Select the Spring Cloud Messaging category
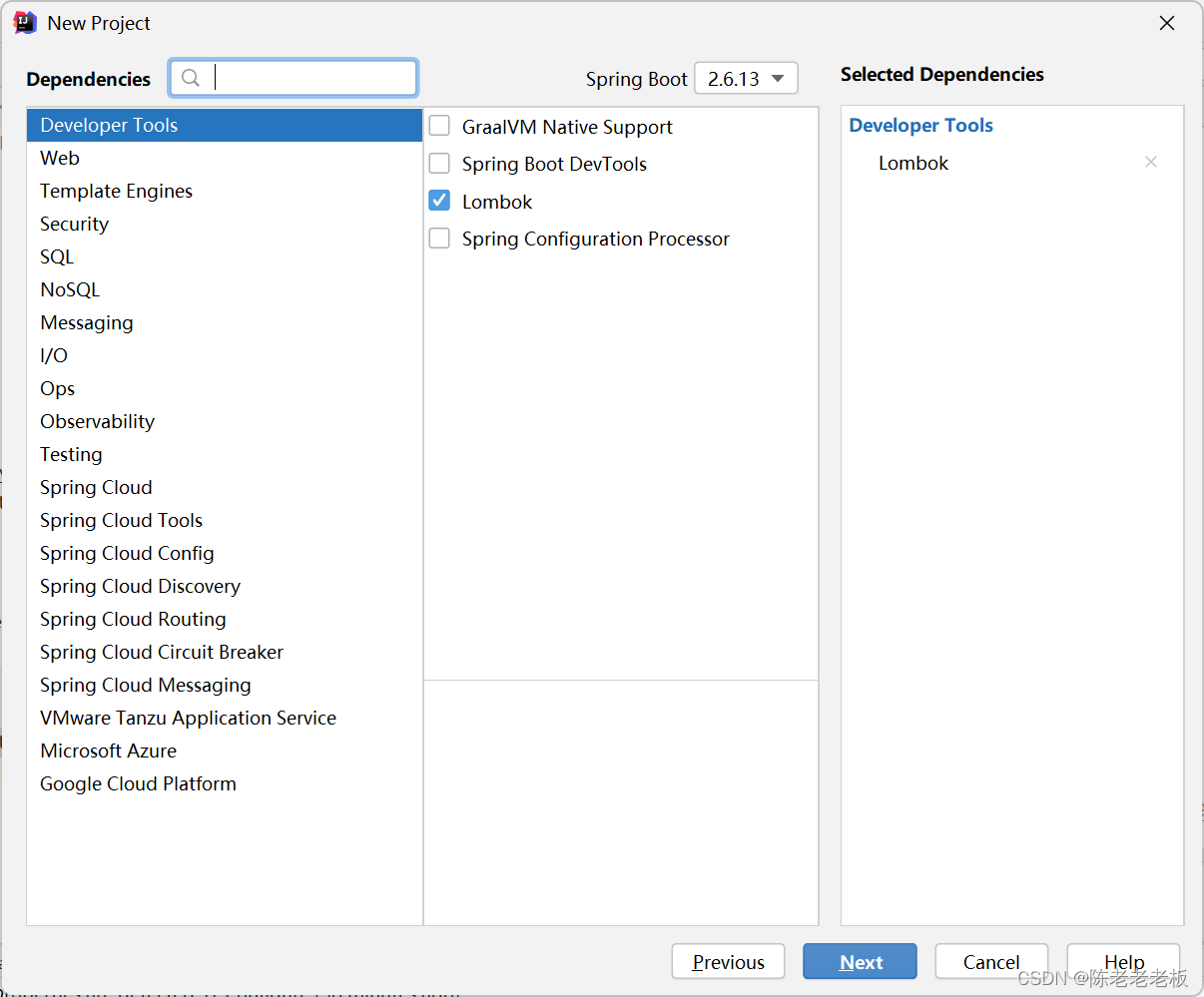The width and height of the screenshot is (1204, 997). (x=225, y=685)
